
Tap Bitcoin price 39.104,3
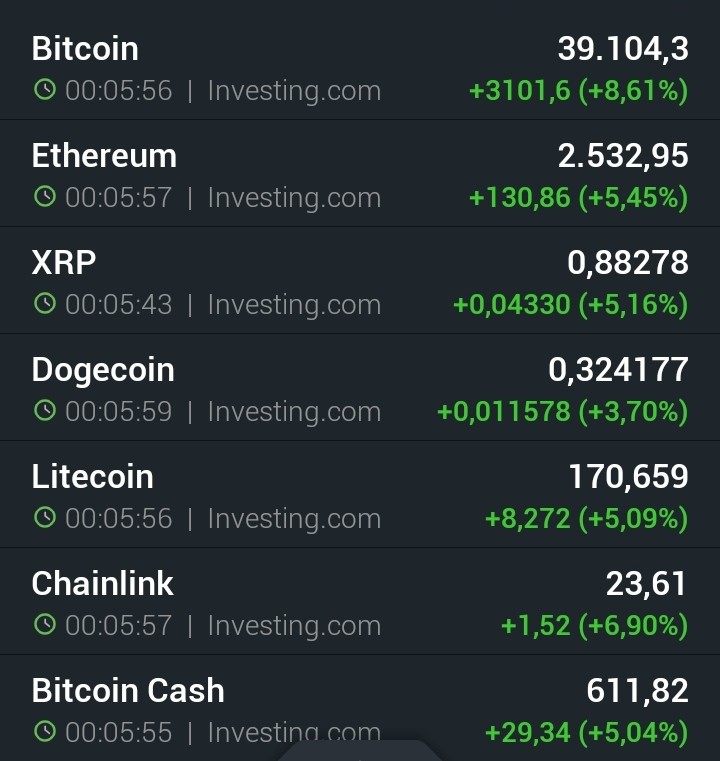point(623,49)
